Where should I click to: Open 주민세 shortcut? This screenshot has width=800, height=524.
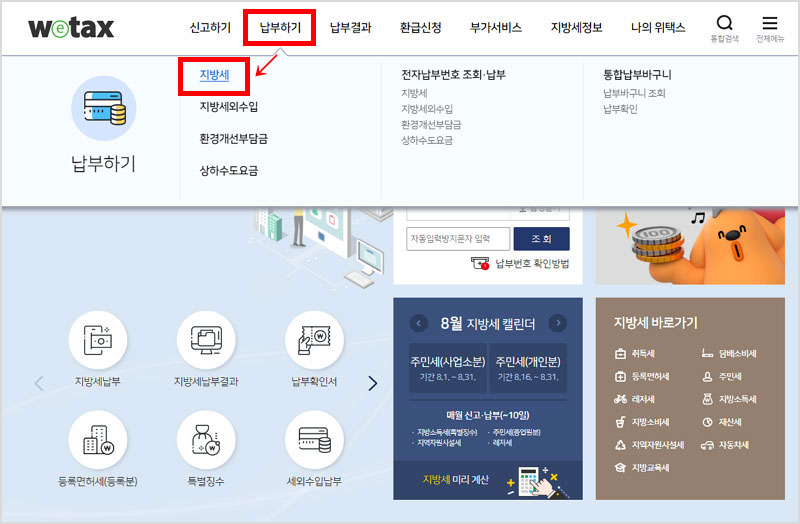721,377
